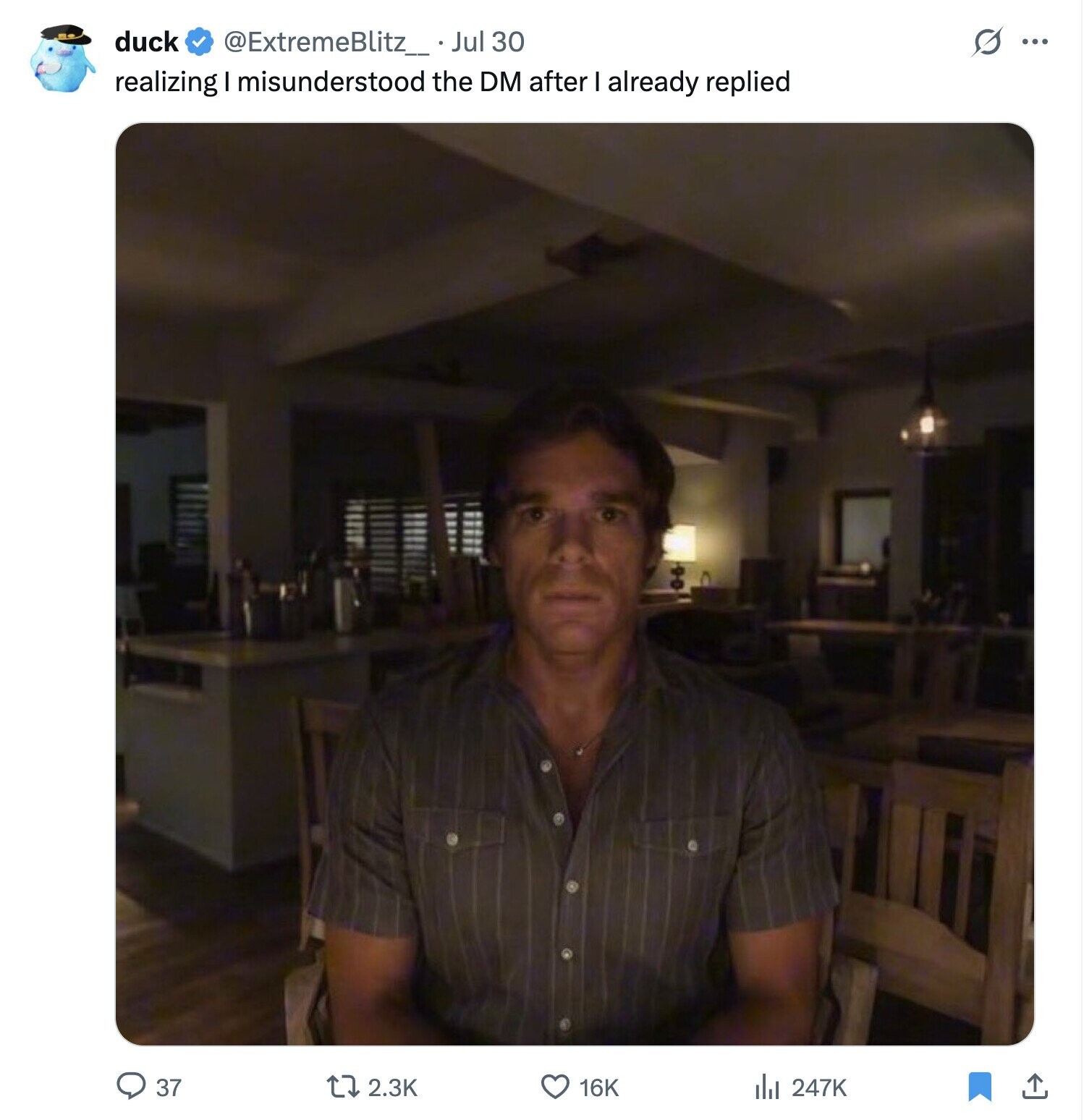Open the attached photo of the man
1084x1120 pixels.
575,651
